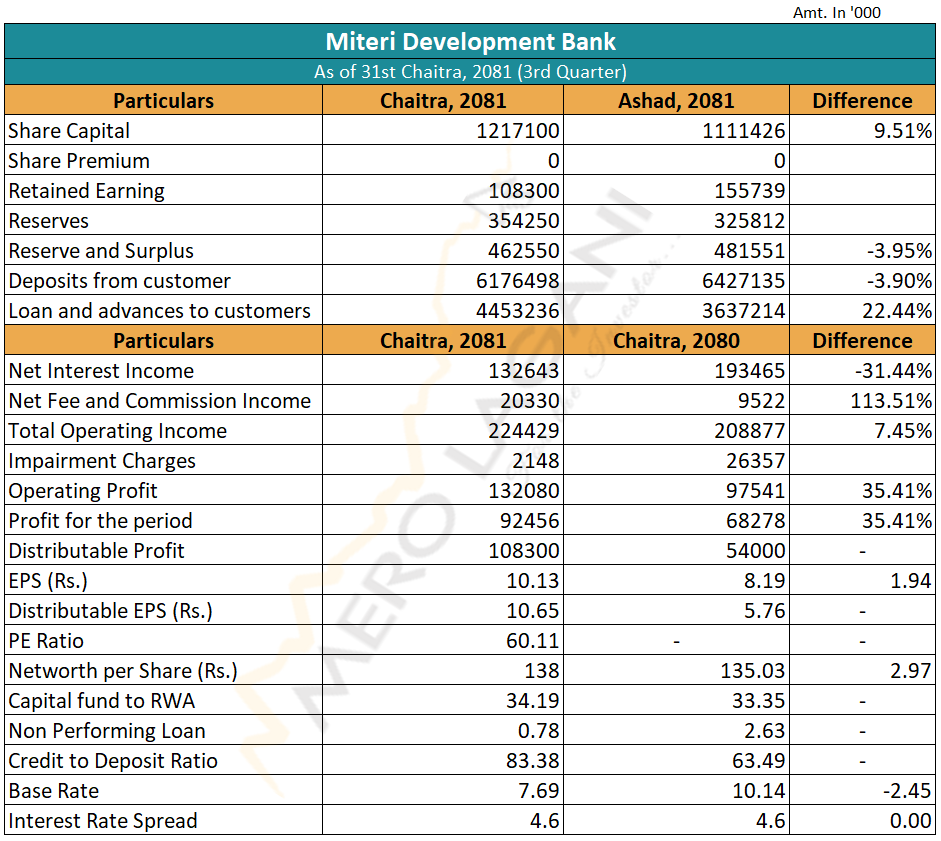Select the Networth per Share label

(x=122, y=671)
